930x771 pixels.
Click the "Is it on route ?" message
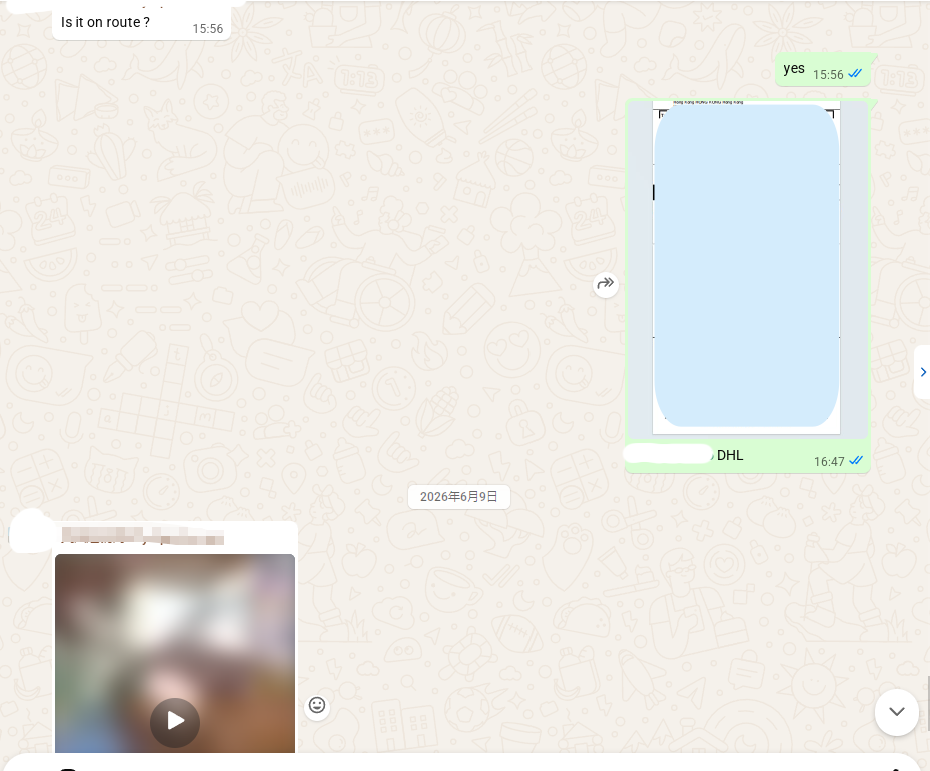pos(105,23)
